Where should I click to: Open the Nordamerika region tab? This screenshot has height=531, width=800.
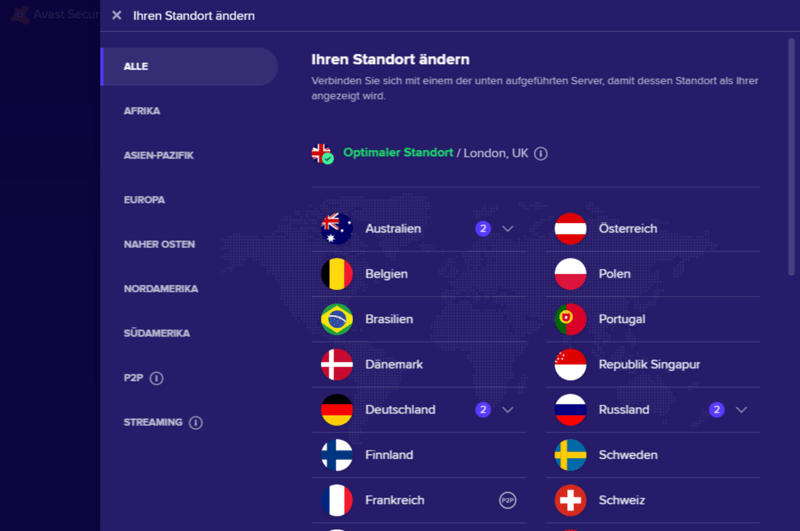[161, 289]
